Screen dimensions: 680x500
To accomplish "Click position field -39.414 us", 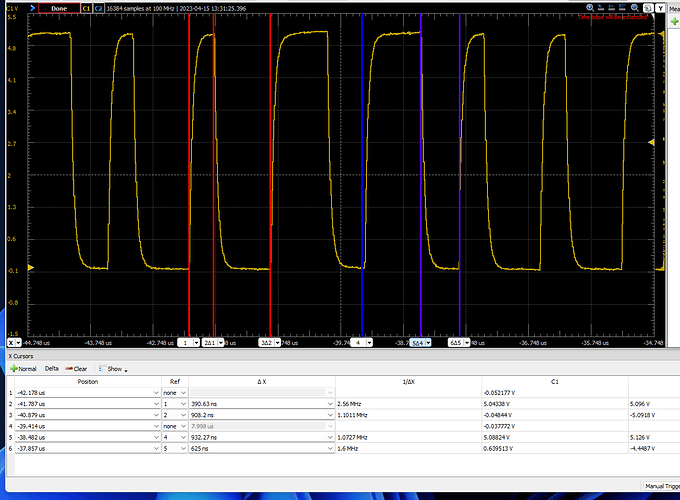I will pyautogui.click(x=88, y=426).
